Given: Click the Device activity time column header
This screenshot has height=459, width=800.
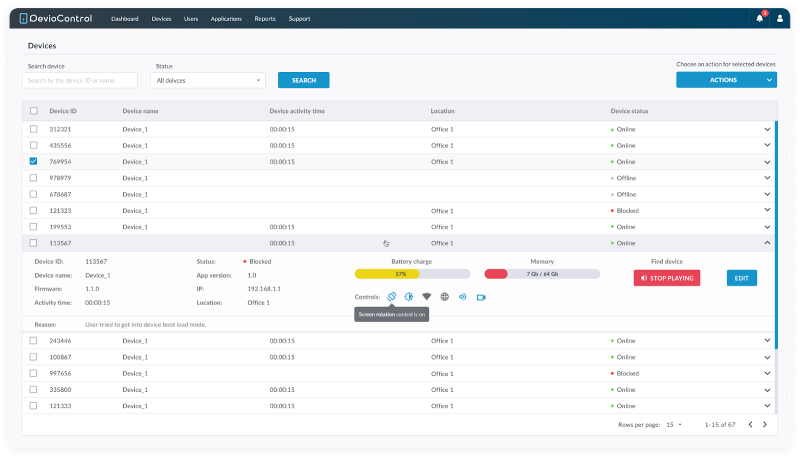Looking at the screenshot, I should (297, 111).
